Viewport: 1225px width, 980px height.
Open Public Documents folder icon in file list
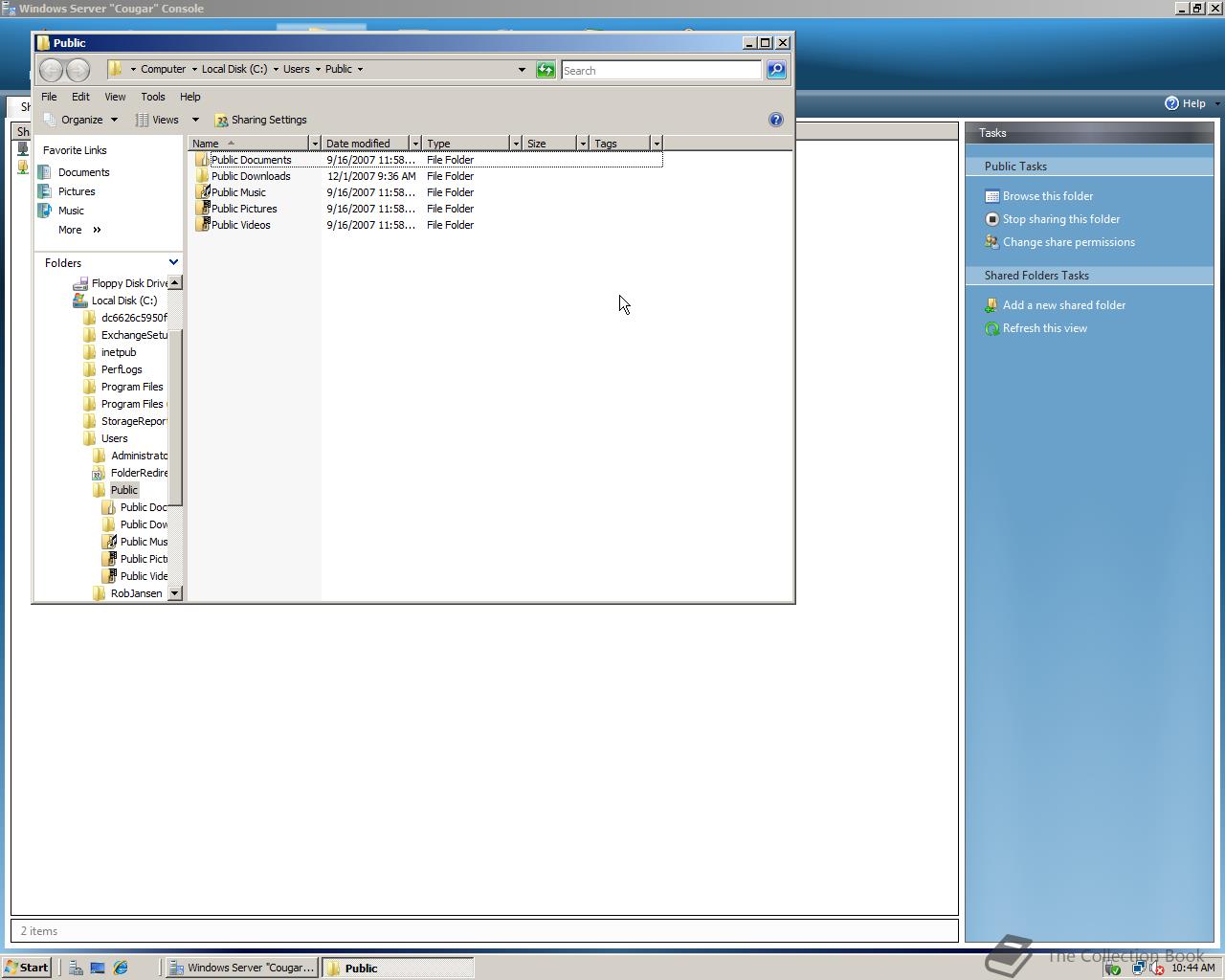point(202,160)
